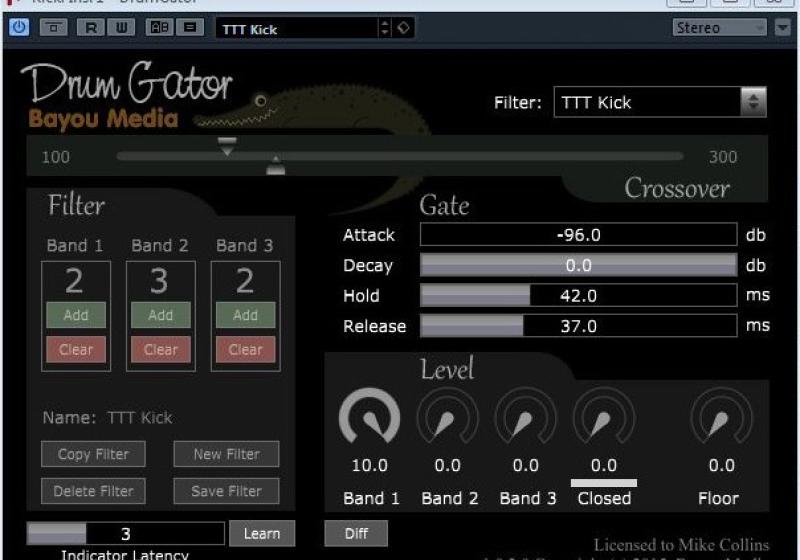
Task: Open the TTT Kick preset selector
Action: [298, 29]
